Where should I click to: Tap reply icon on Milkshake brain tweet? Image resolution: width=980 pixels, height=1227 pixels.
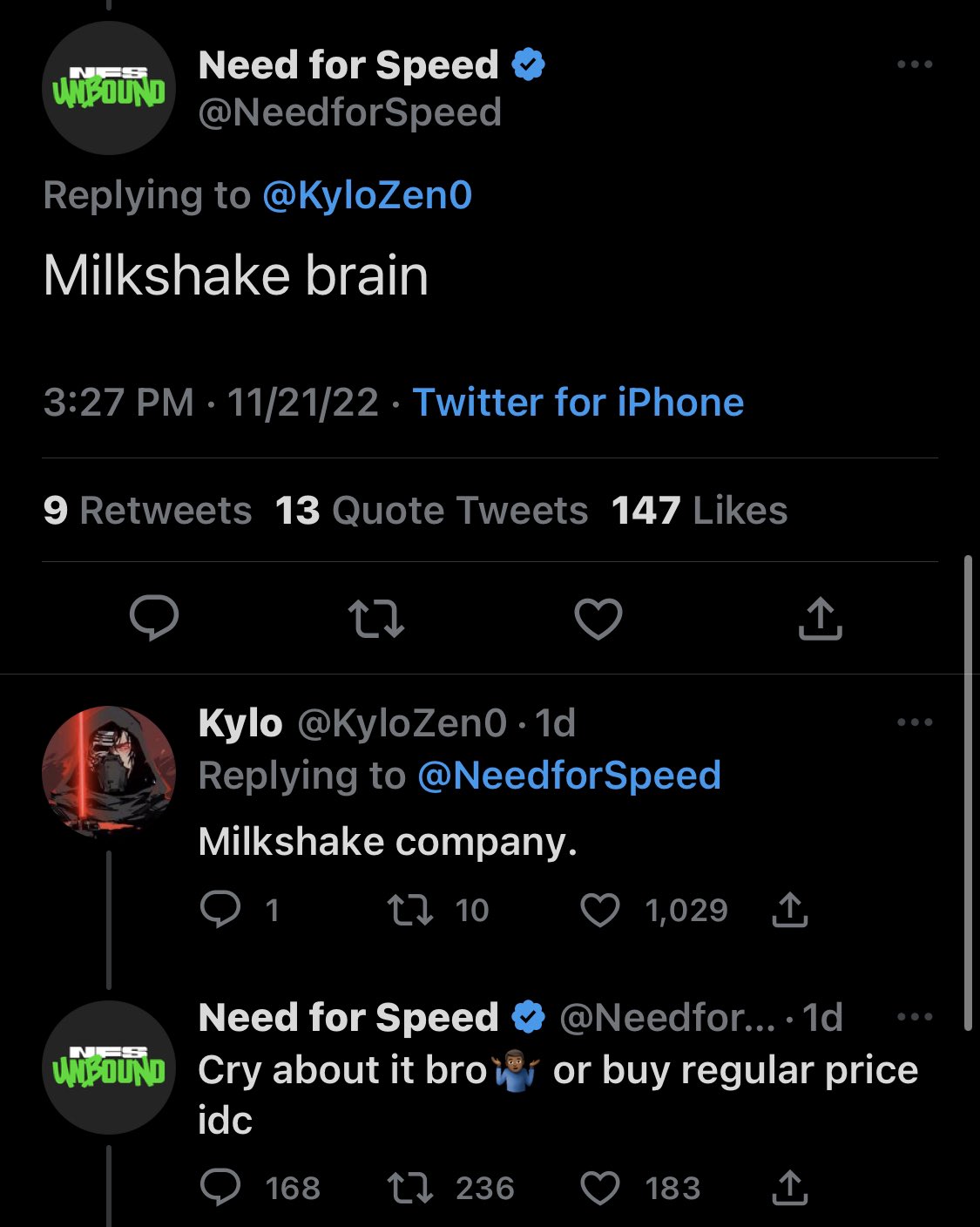tap(154, 618)
